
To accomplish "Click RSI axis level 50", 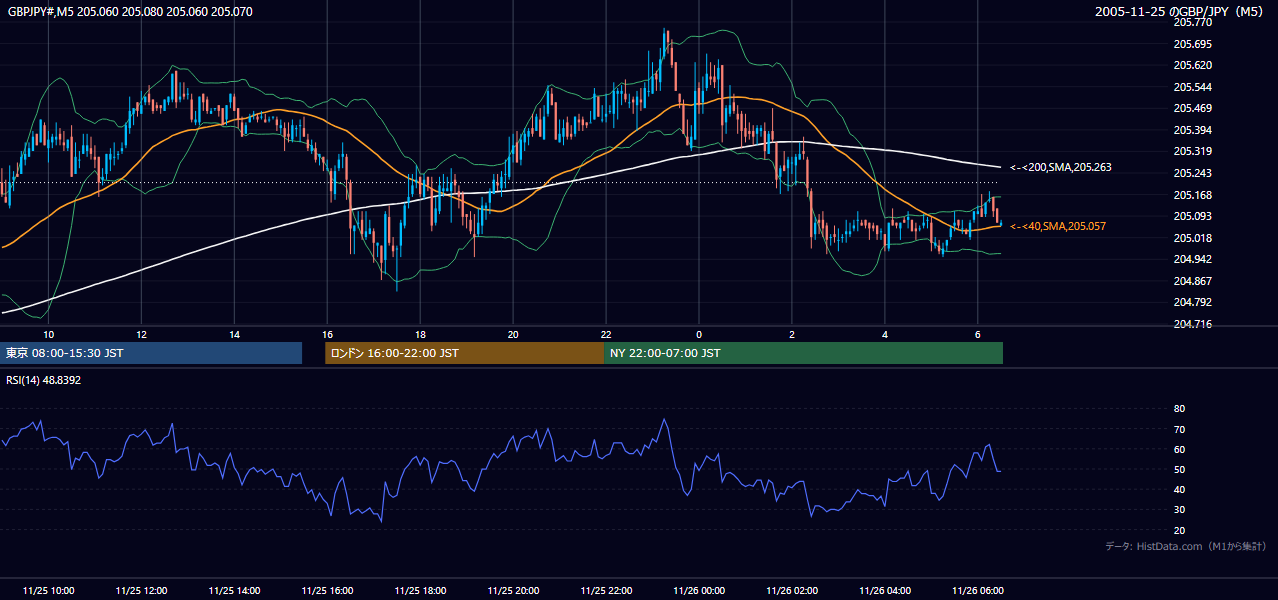I will (x=1179, y=469).
